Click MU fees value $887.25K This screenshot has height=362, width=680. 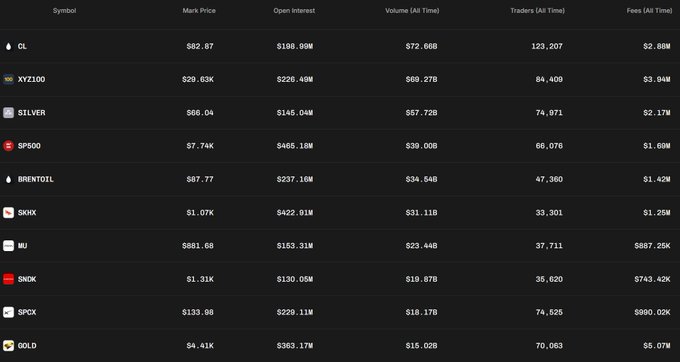point(652,246)
